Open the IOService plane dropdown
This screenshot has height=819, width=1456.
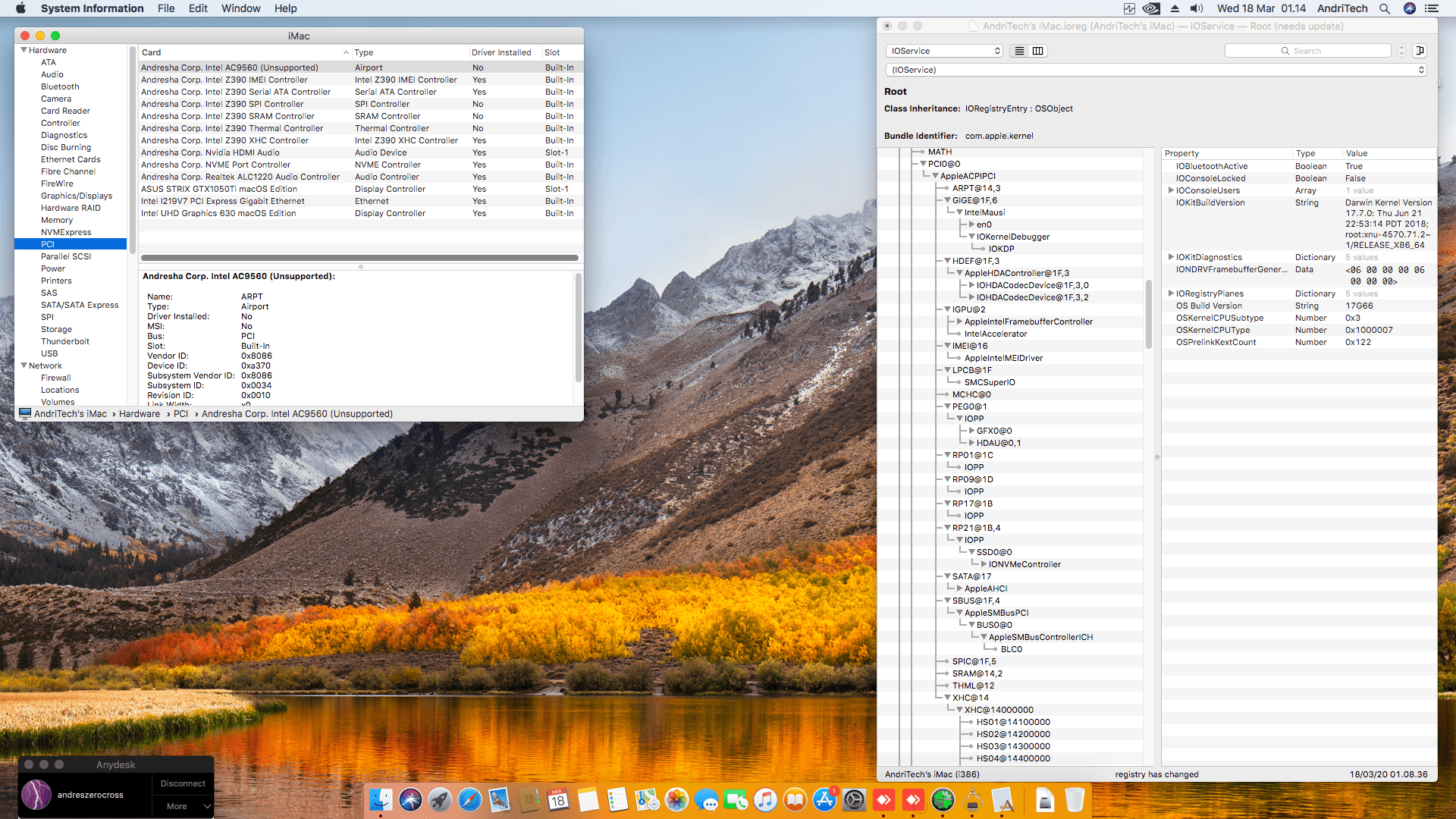944,51
